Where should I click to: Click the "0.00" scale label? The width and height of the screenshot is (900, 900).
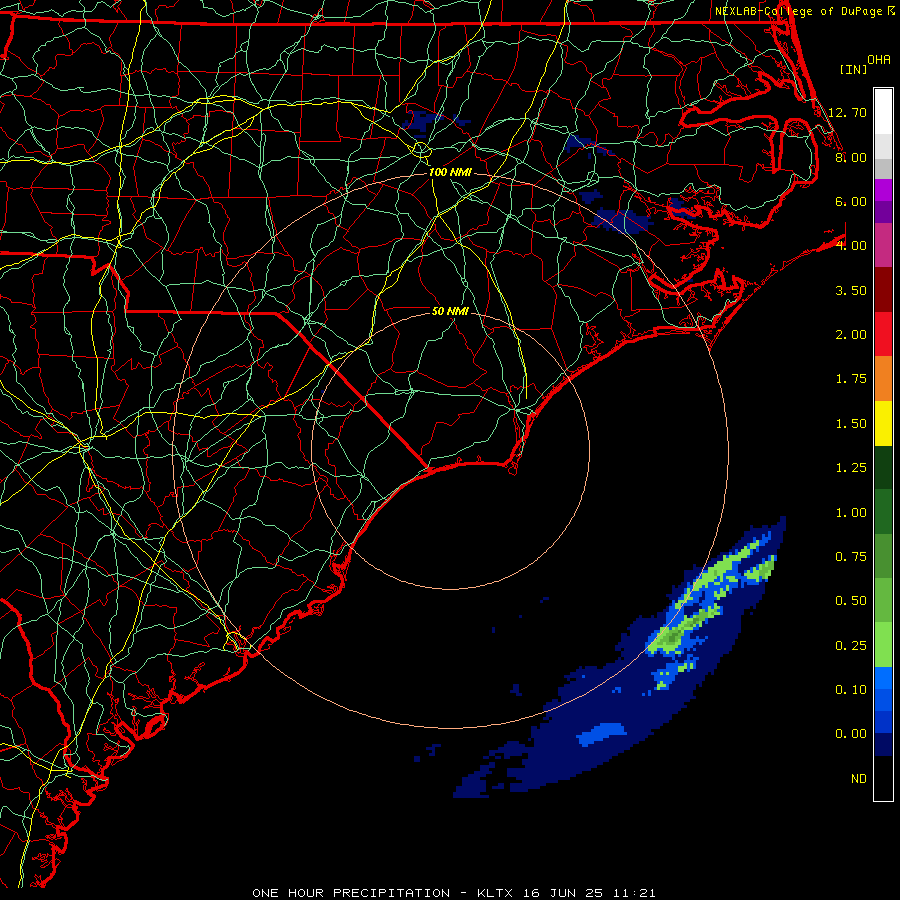click(851, 734)
